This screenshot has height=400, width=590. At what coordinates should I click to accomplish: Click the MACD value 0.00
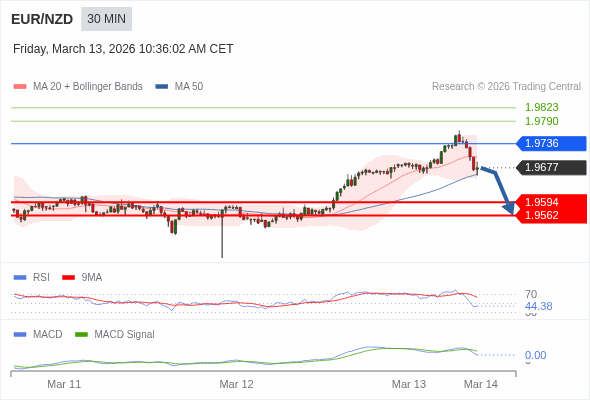[x=535, y=355]
